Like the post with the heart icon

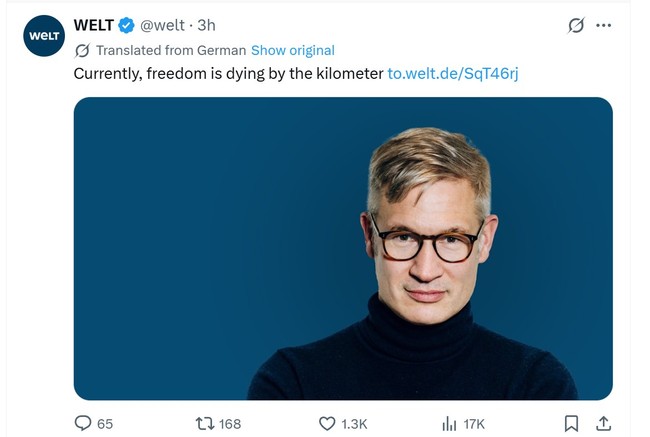pos(327,423)
